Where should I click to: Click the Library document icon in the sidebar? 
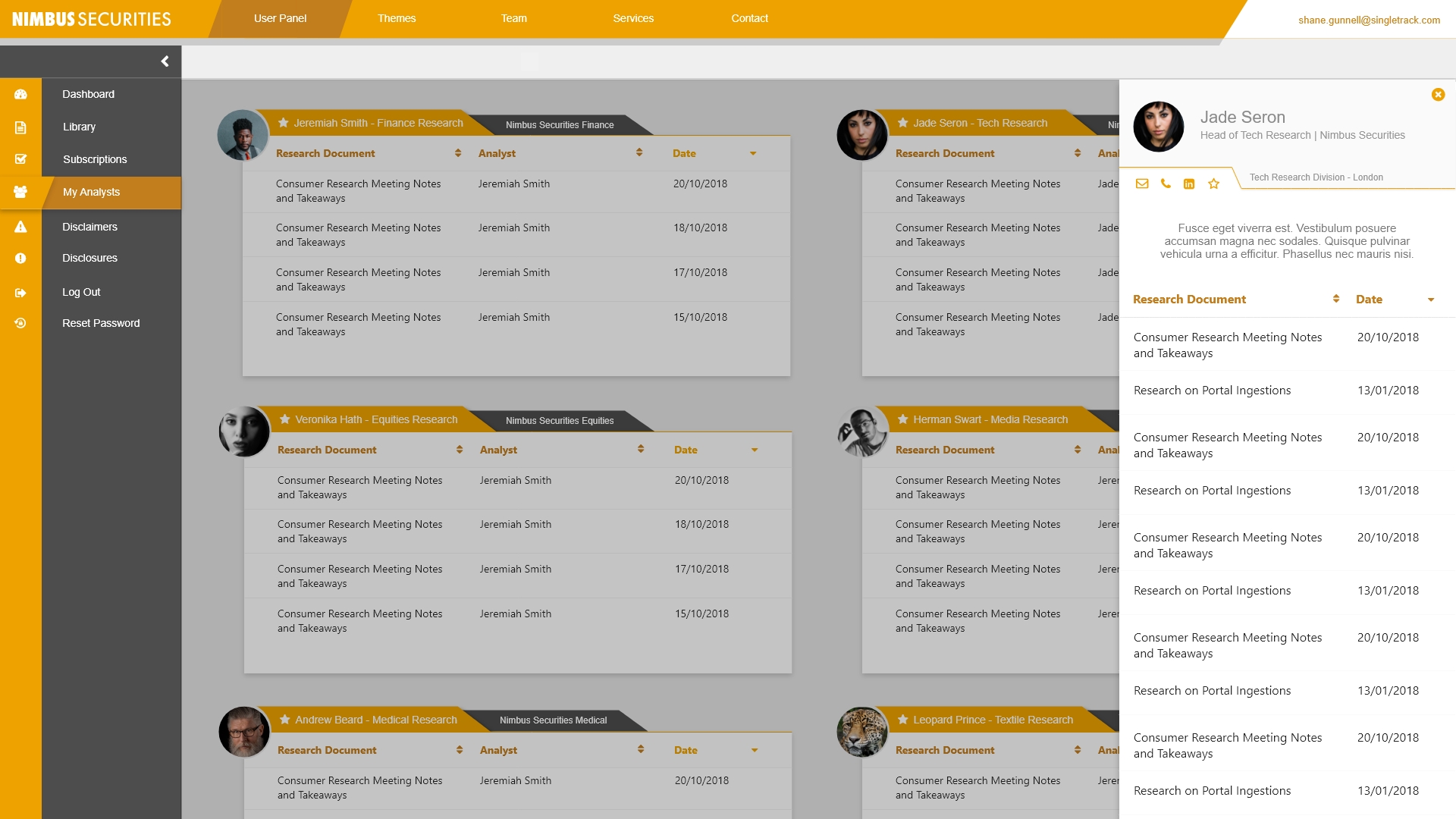click(x=20, y=127)
